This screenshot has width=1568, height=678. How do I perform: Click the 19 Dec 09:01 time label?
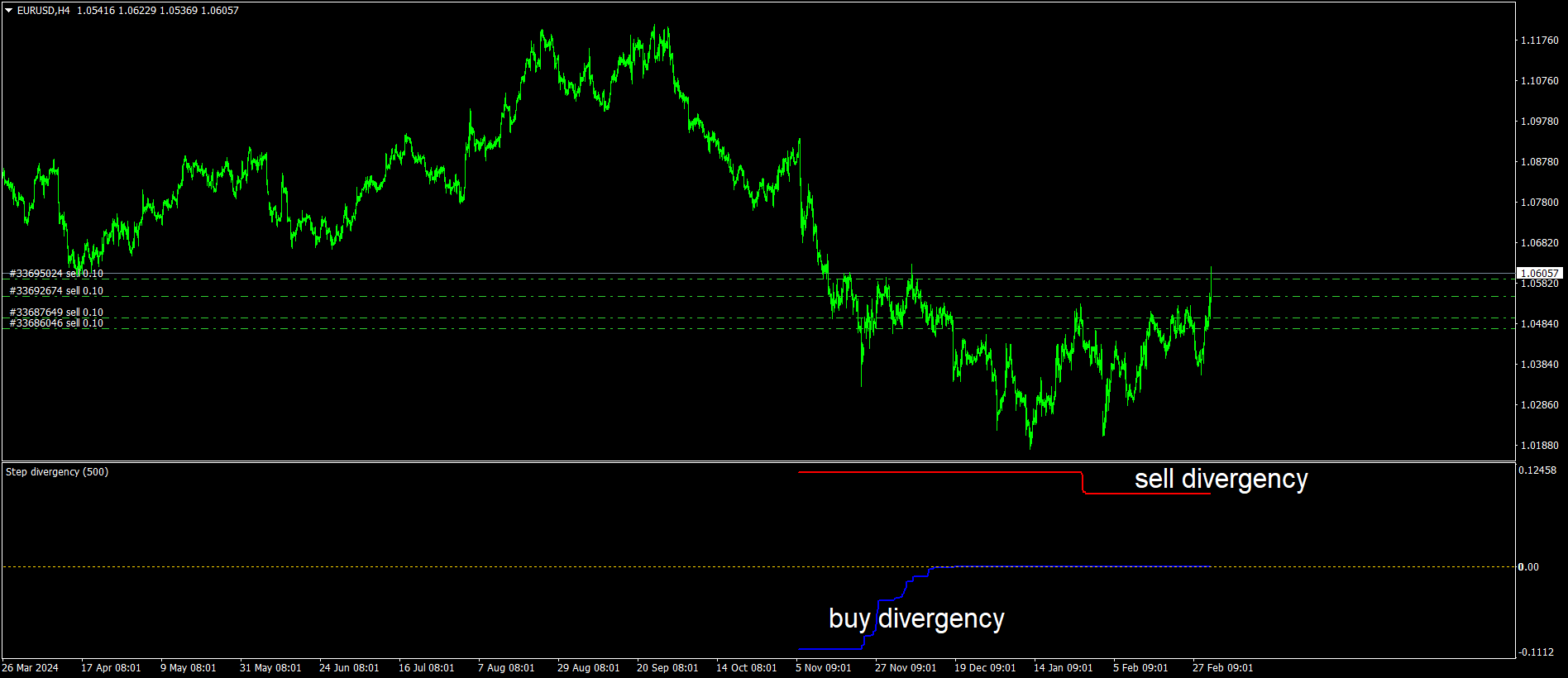pos(985,668)
